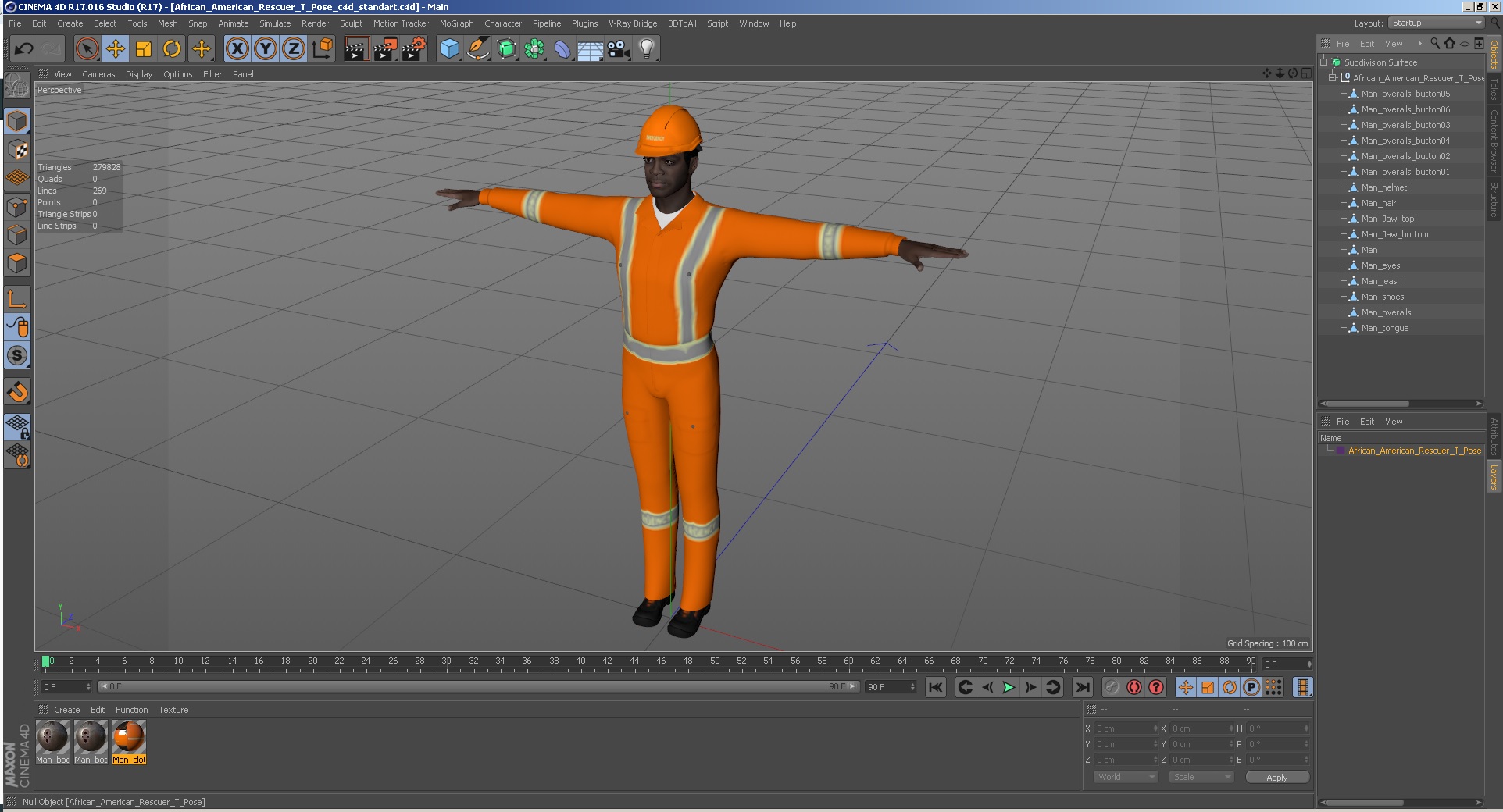1503x812 pixels.
Task: Open viewport Cameras menu
Action: coord(98,74)
